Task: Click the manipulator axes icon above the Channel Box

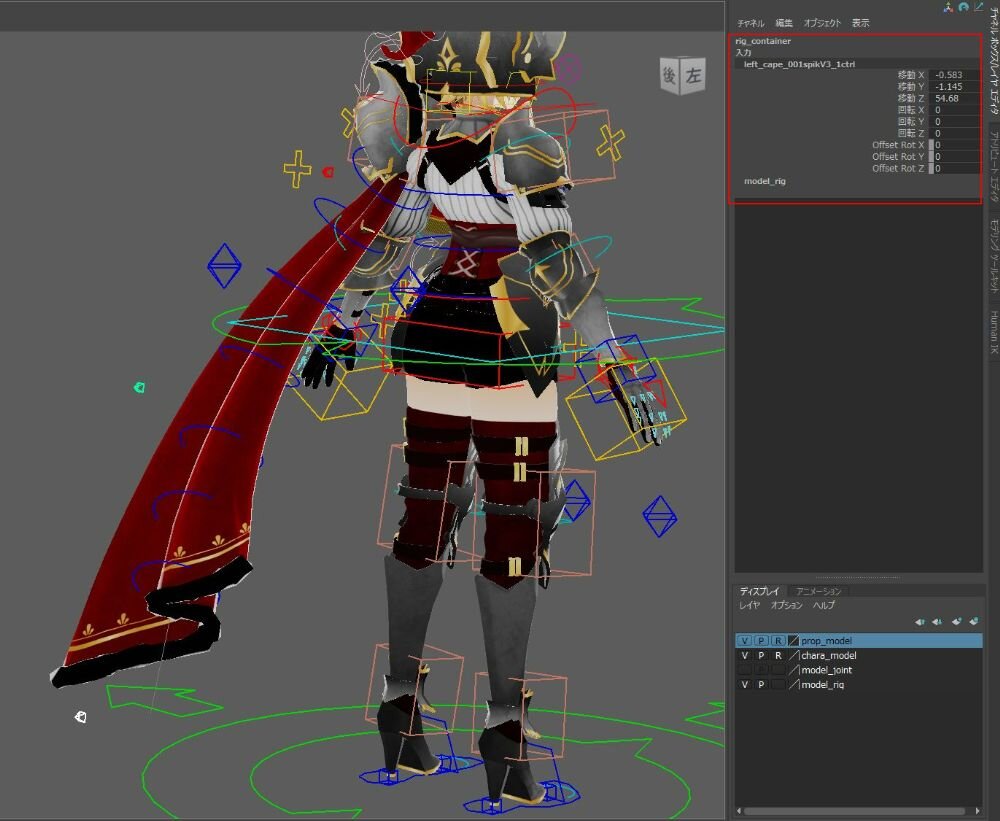Action: pyautogui.click(x=947, y=7)
